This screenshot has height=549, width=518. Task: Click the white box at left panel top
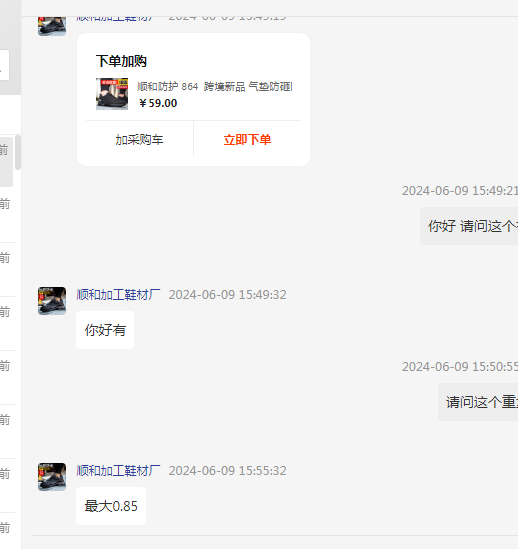[x=5, y=65]
